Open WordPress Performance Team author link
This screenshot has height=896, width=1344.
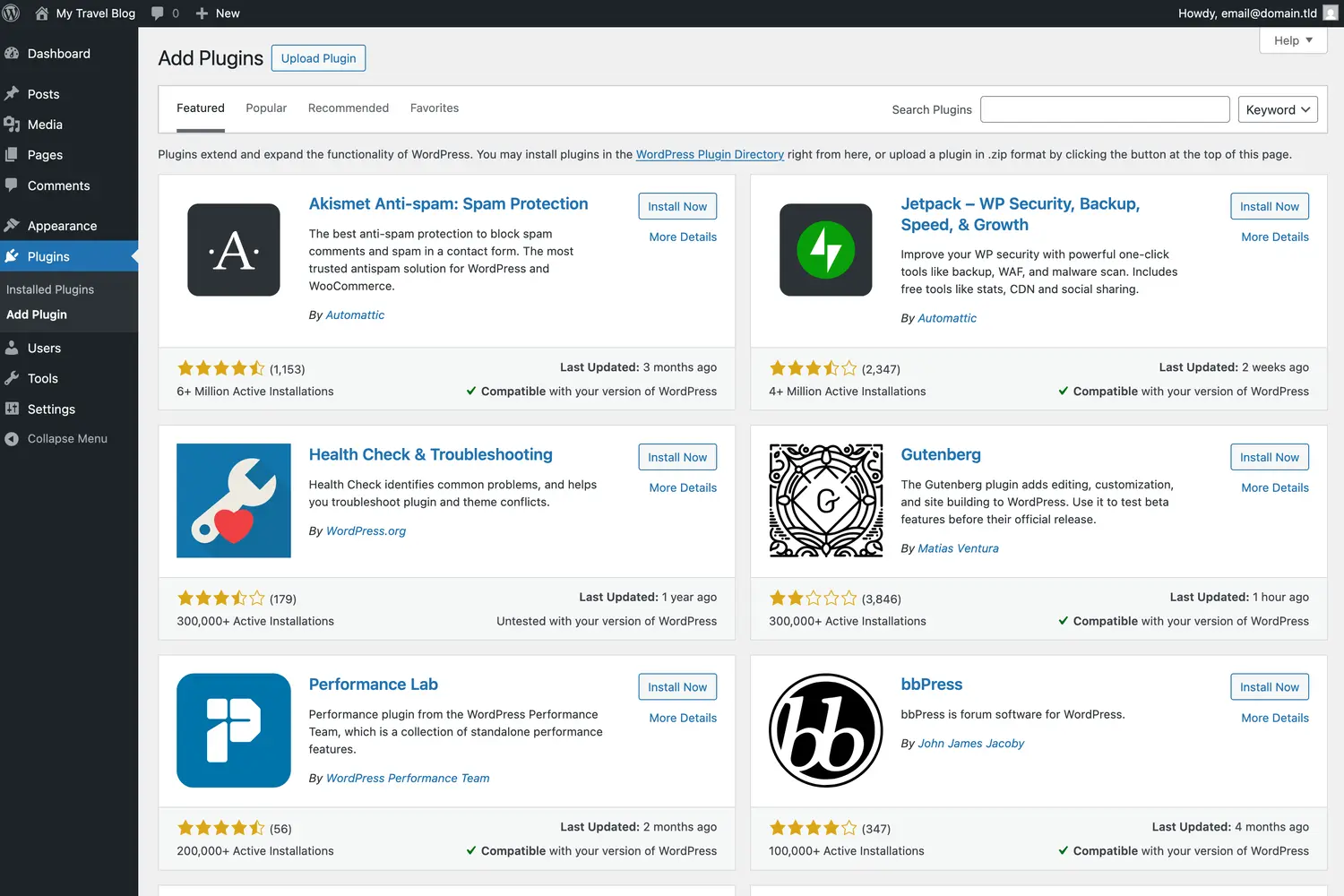click(x=408, y=779)
